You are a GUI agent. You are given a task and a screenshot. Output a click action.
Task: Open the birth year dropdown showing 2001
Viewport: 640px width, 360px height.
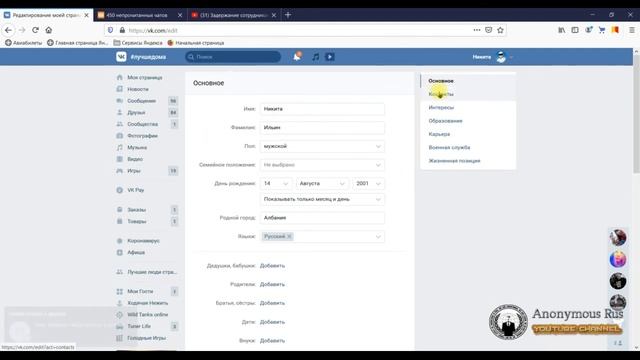[x=369, y=184]
